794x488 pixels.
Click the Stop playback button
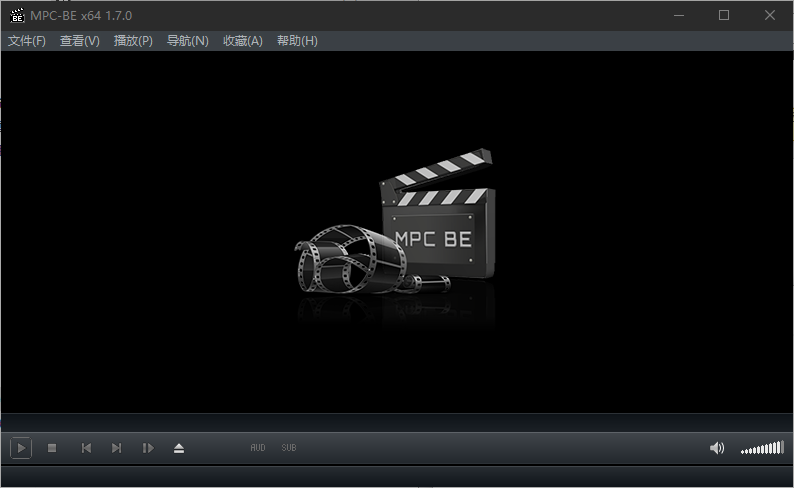(x=52, y=448)
